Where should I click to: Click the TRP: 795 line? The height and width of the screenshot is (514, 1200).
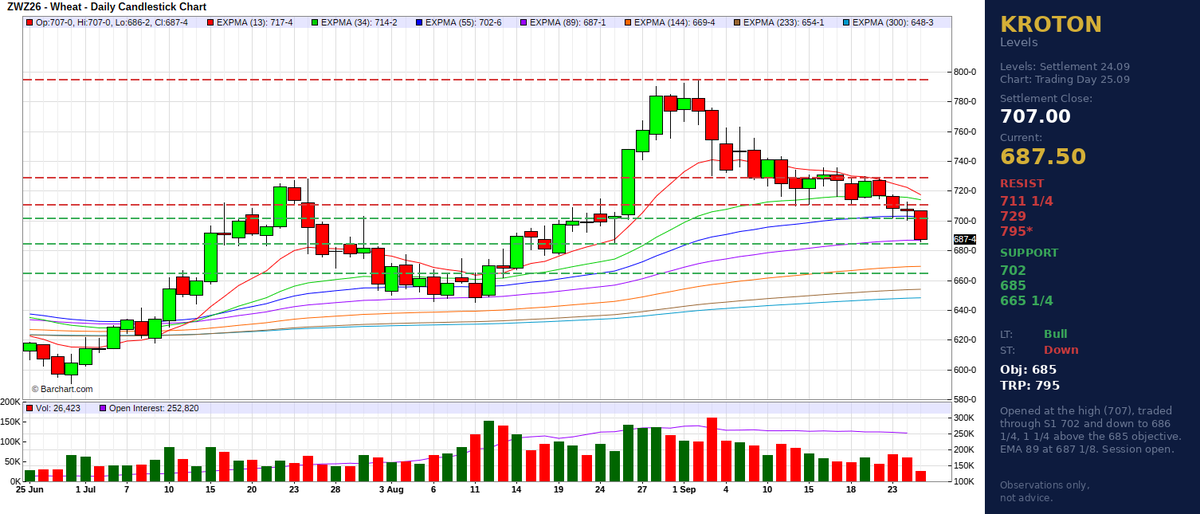[1030, 385]
